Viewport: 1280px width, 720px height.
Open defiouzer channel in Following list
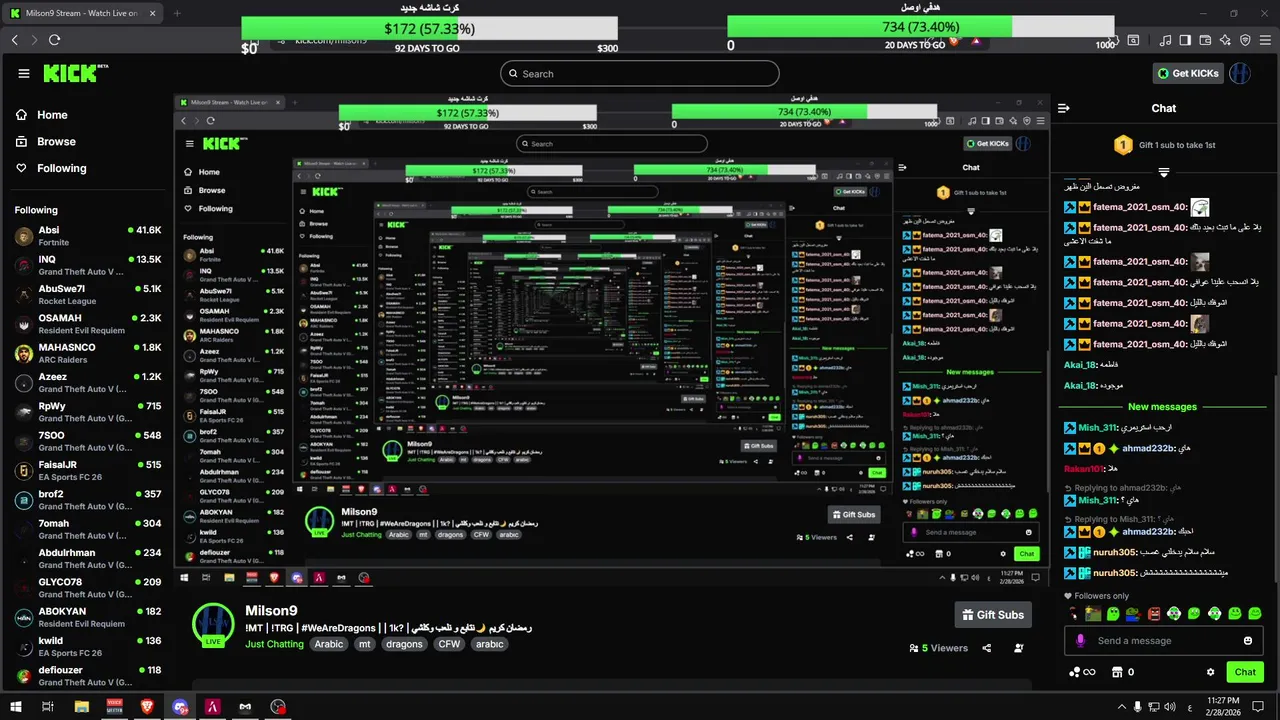point(87,675)
